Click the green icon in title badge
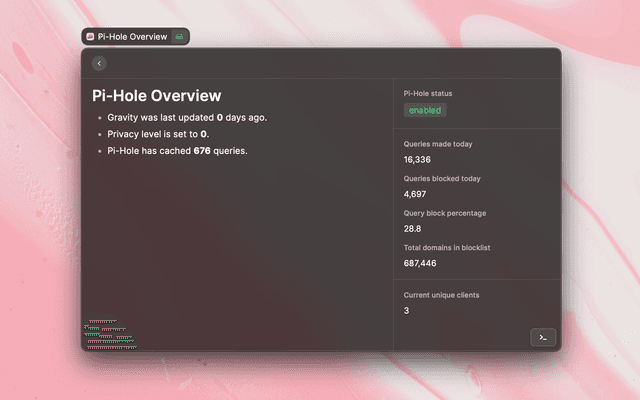Image resolution: width=640 pixels, height=400 pixels. tap(179, 37)
